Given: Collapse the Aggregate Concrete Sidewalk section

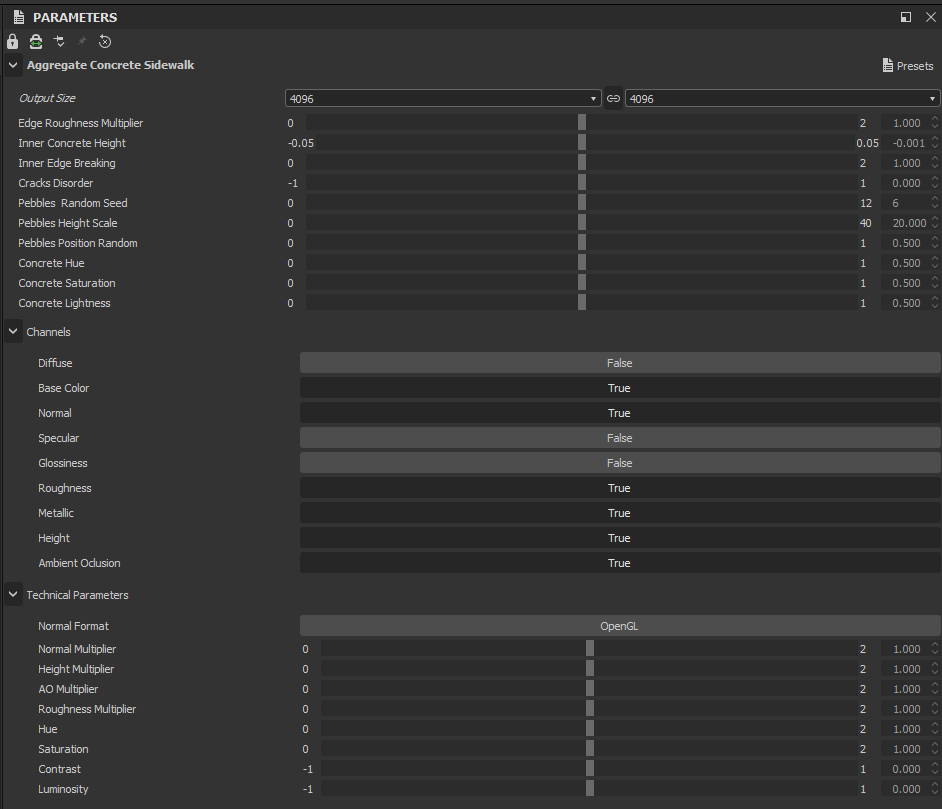Looking at the screenshot, I should [13, 65].
